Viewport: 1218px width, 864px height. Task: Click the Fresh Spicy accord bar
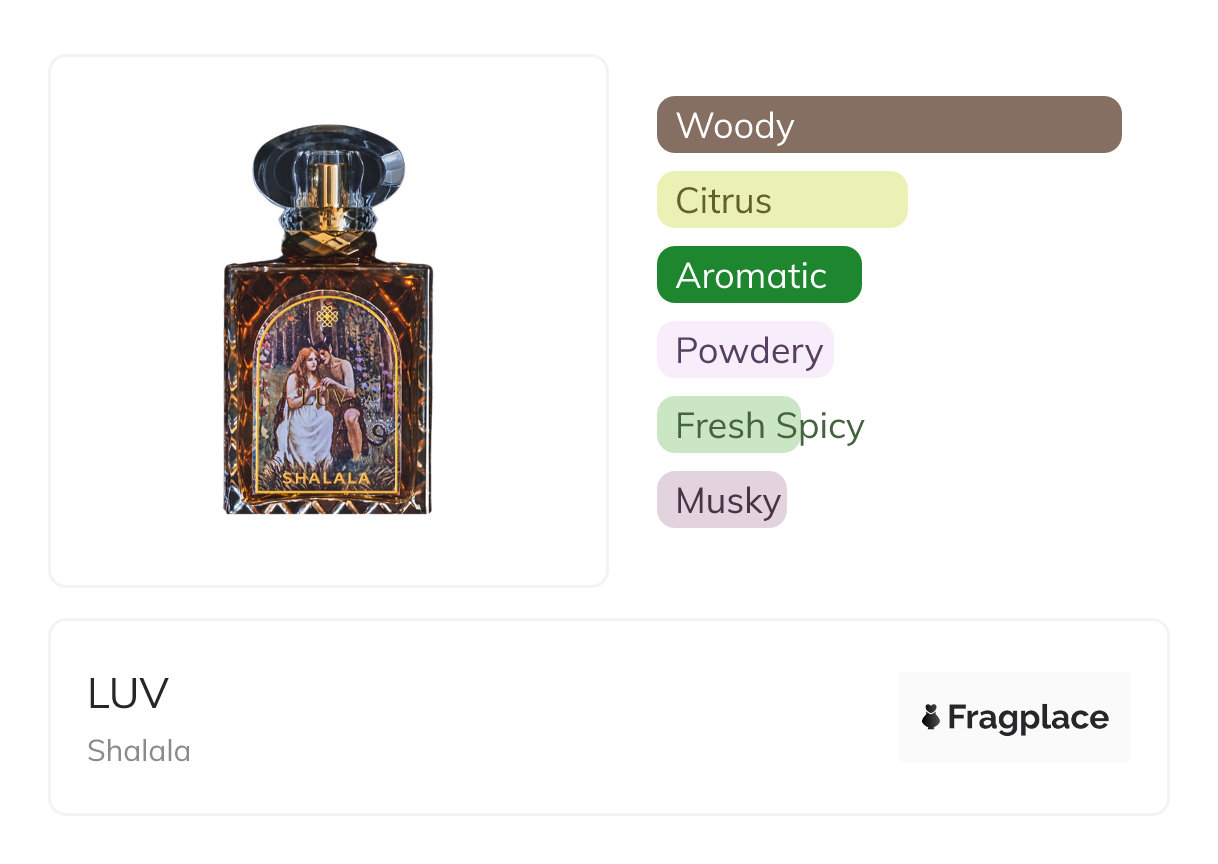[x=729, y=425]
